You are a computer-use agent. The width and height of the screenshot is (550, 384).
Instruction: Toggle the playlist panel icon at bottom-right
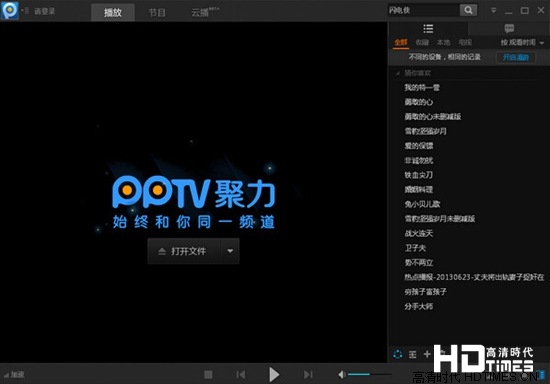click(542, 375)
